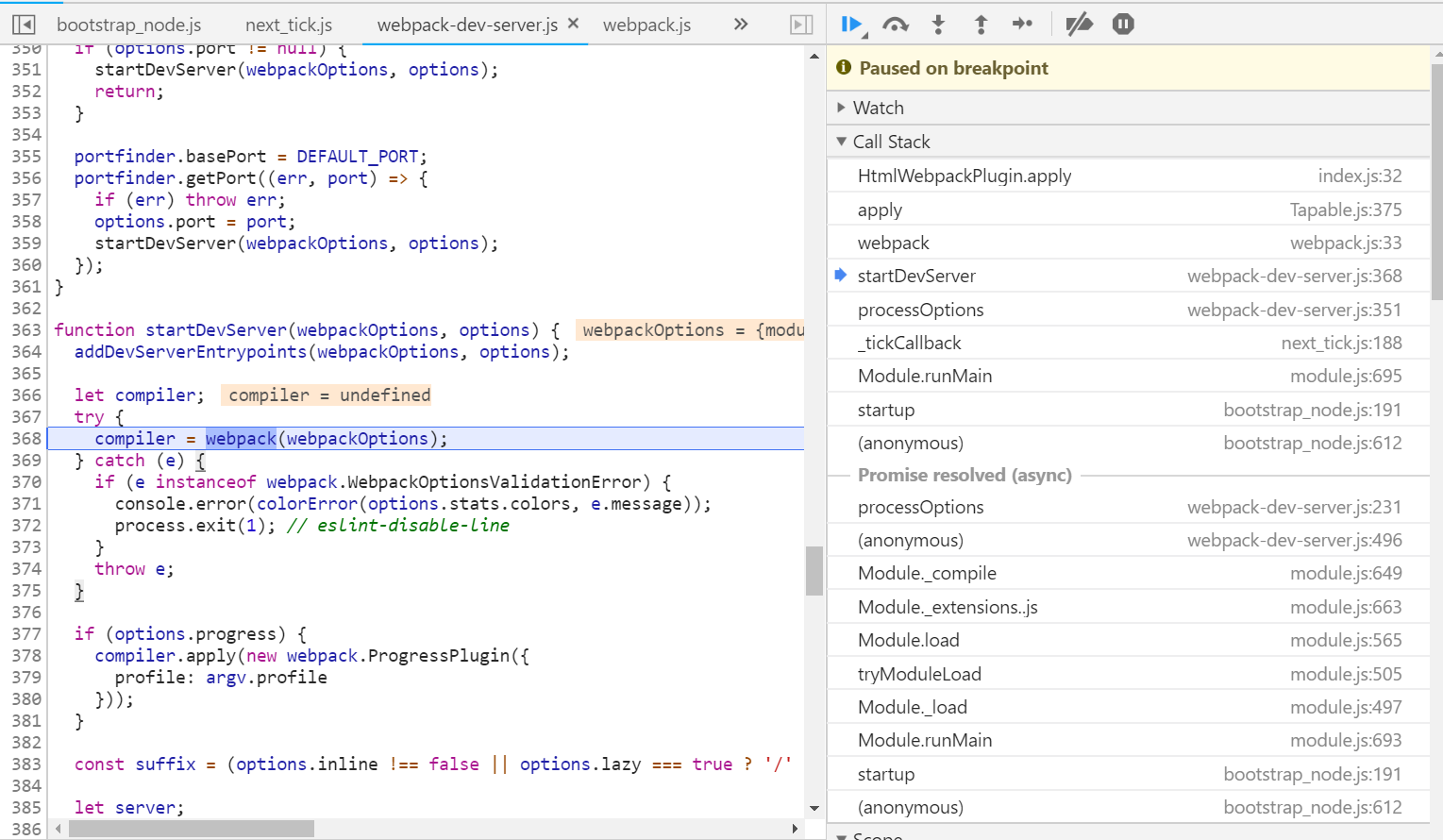Switch to the webpack.js tab
The width and height of the screenshot is (1443, 840).
[x=647, y=25]
